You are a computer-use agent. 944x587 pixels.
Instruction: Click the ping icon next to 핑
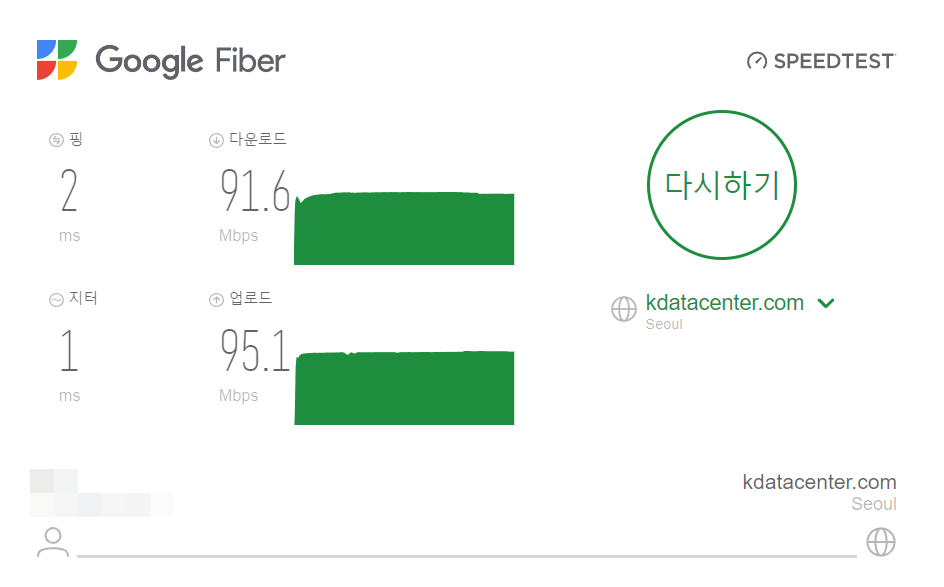click(55, 139)
